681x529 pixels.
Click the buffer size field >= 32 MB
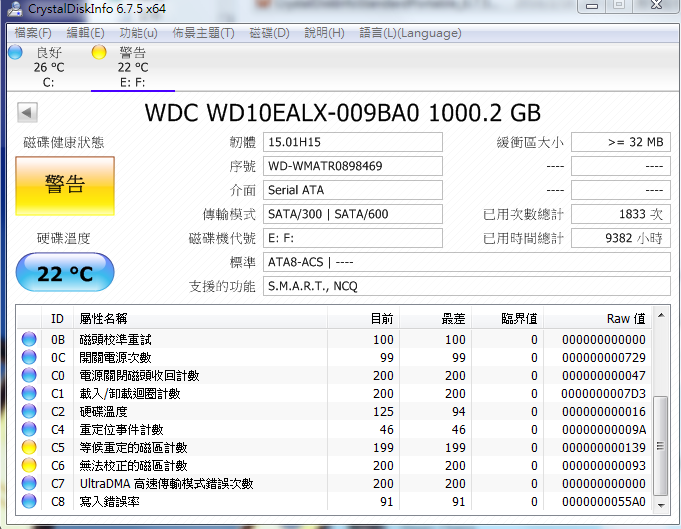(621, 142)
